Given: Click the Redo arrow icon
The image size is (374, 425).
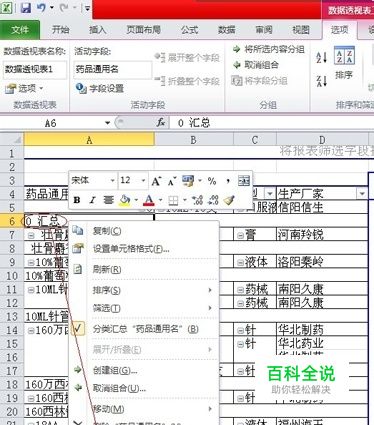Looking at the screenshot, I should click(64, 8).
